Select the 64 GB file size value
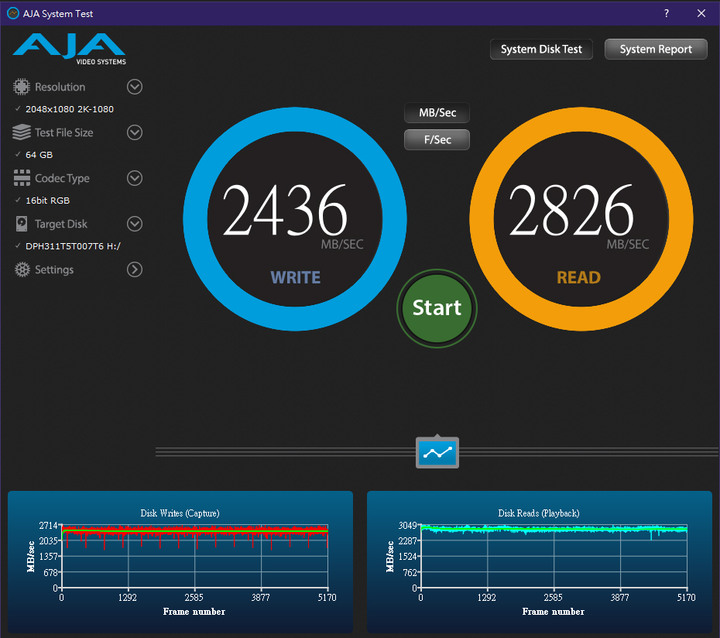This screenshot has width=720, height=638. coord(39,155)
